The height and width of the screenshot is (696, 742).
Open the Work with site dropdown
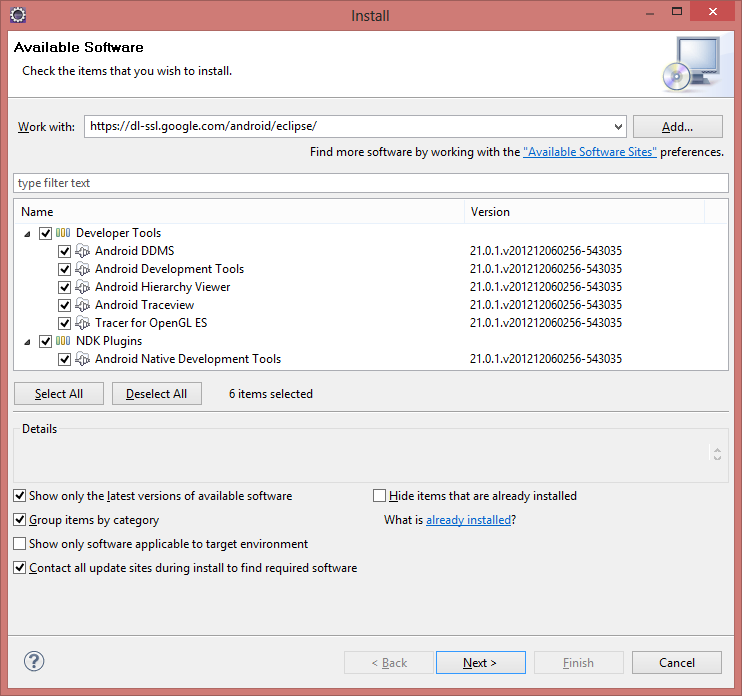(617, 127)
